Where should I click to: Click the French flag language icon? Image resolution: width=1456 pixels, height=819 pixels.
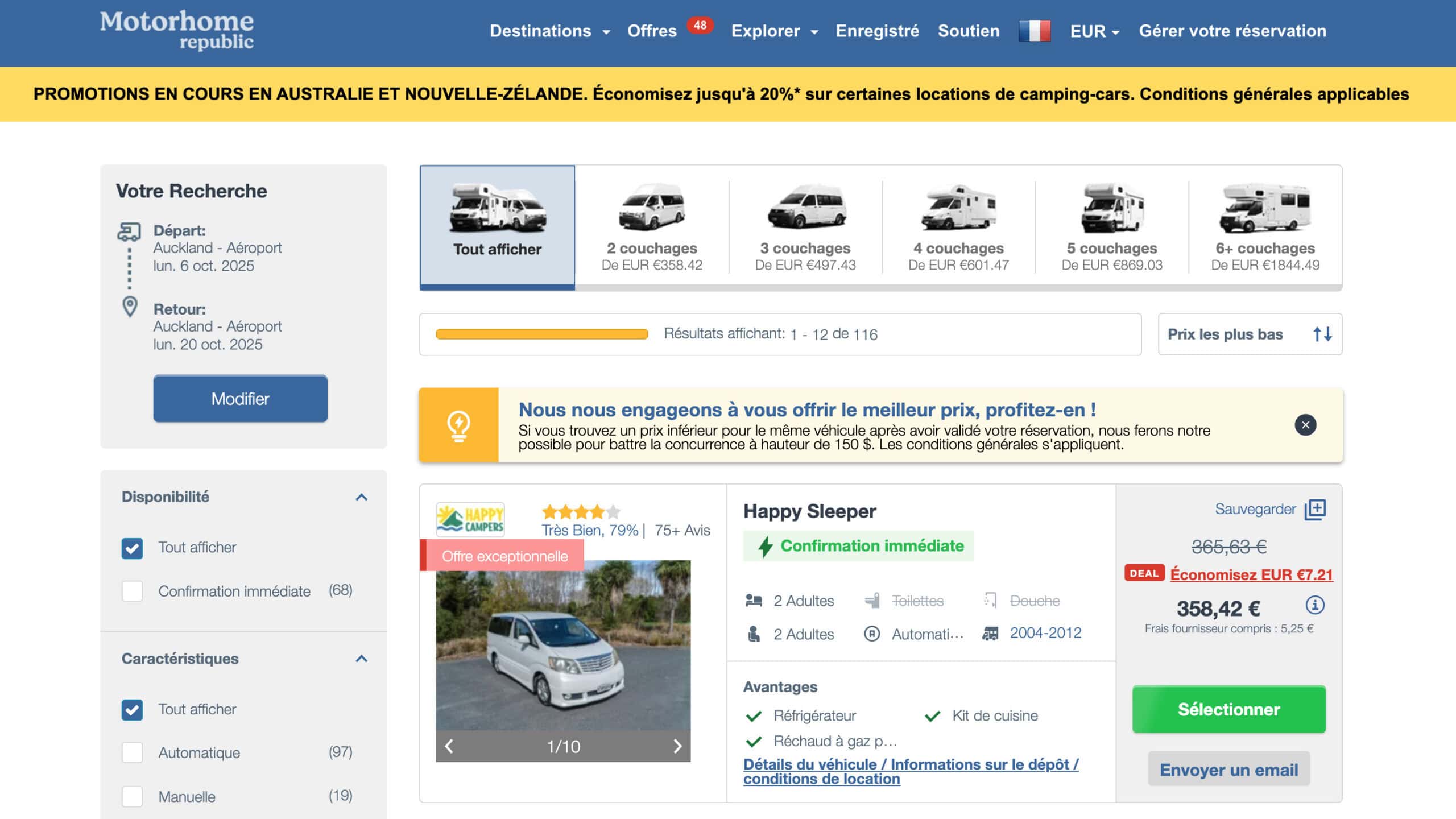click(1035, 31)
